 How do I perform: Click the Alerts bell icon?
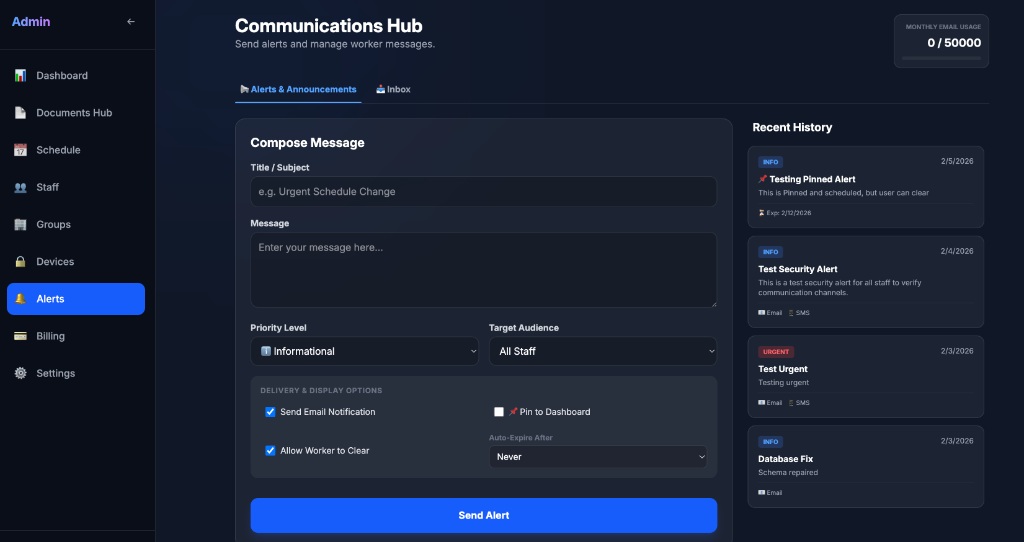[20, 299]
